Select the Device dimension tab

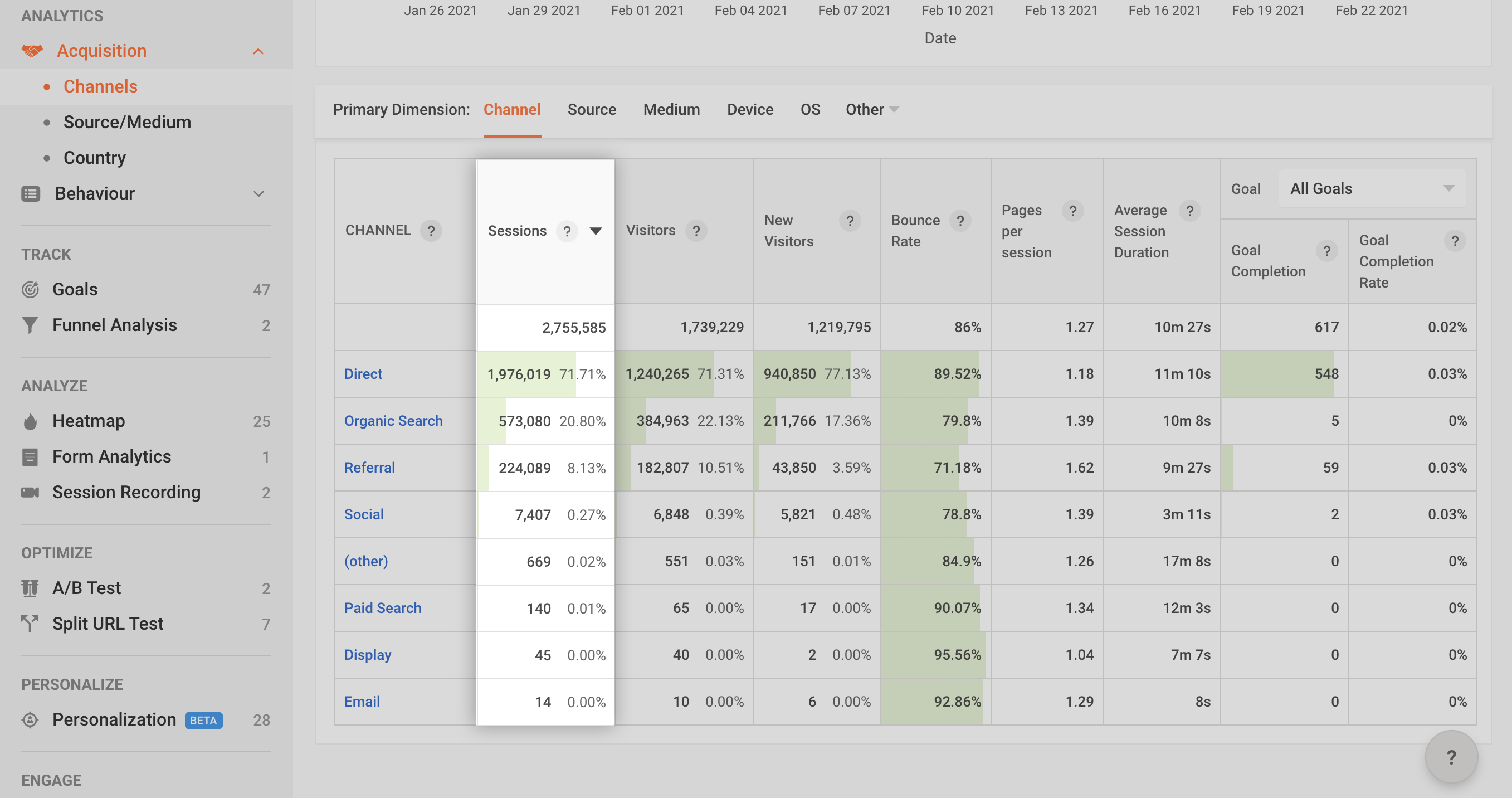(750, 110)
